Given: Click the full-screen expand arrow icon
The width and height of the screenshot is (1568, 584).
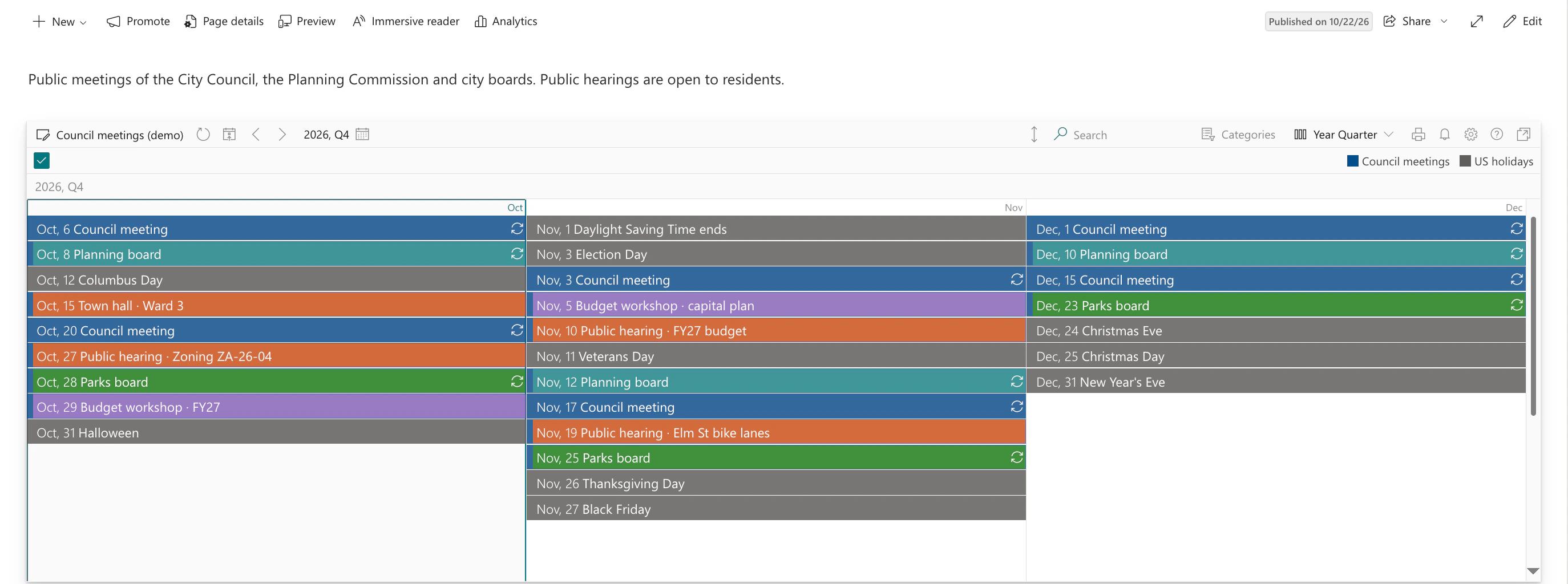Looking at the screenshot, I should tap(1477, 21).
